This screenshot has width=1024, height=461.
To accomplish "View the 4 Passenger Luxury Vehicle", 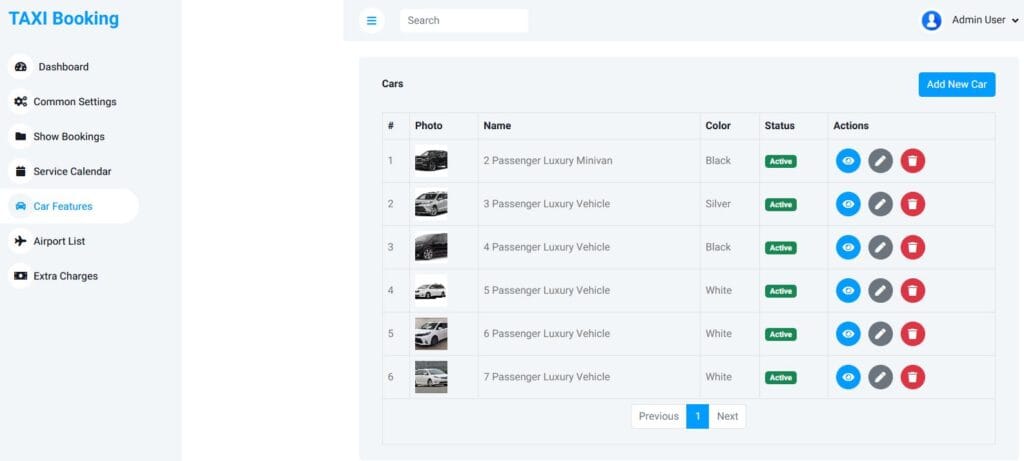I will pyautogui.click(x=848, y=247).
